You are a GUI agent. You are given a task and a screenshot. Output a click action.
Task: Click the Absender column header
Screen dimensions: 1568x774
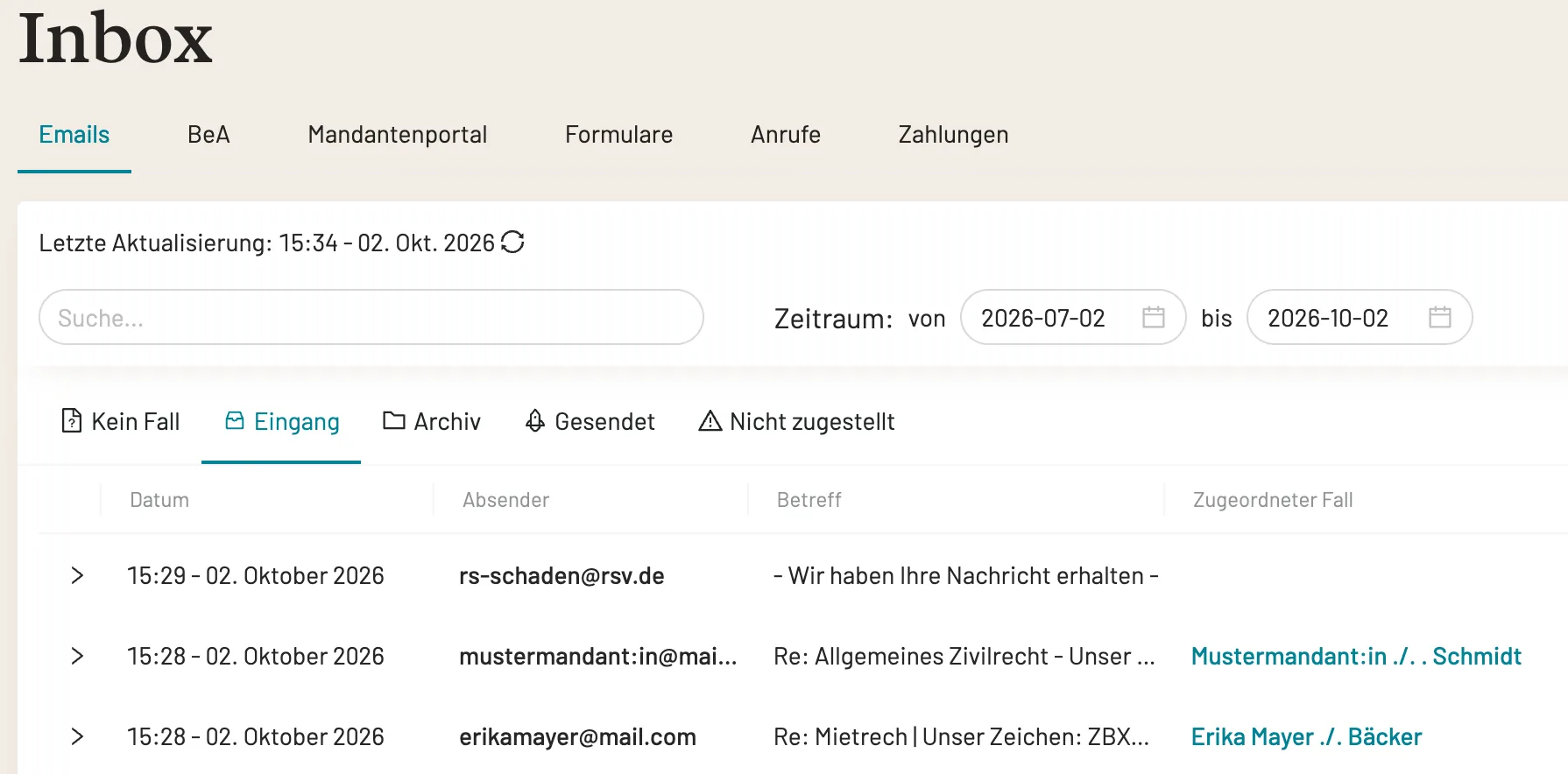click(506, 500)
